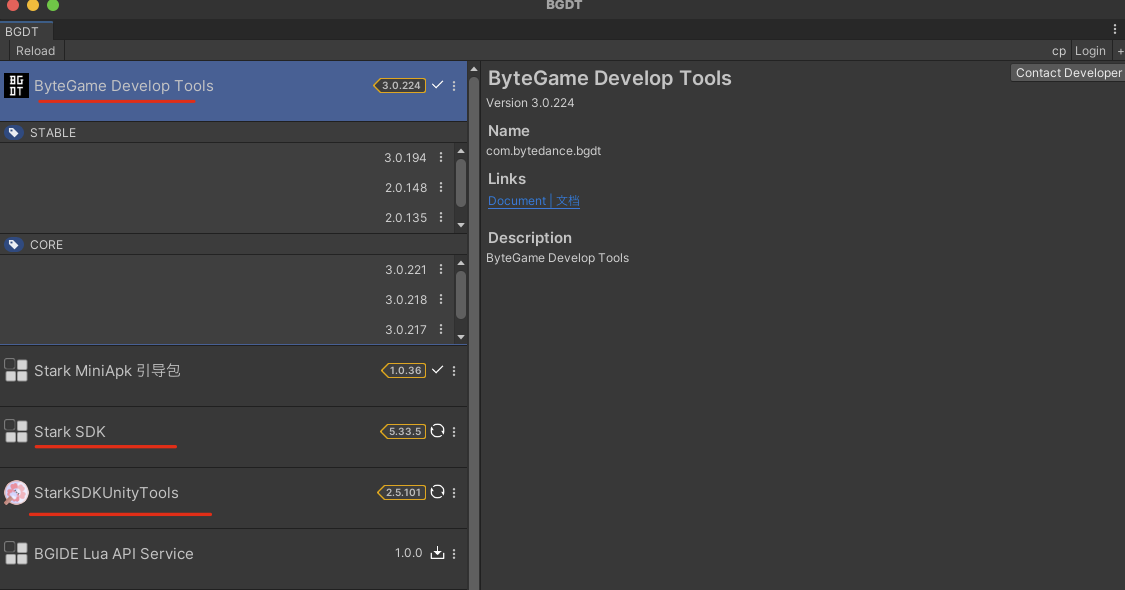The width and height of the screenshot is (1125, 590).
Task: Select the StarkSDKUnityTools package
Action: tap(233, 498)
